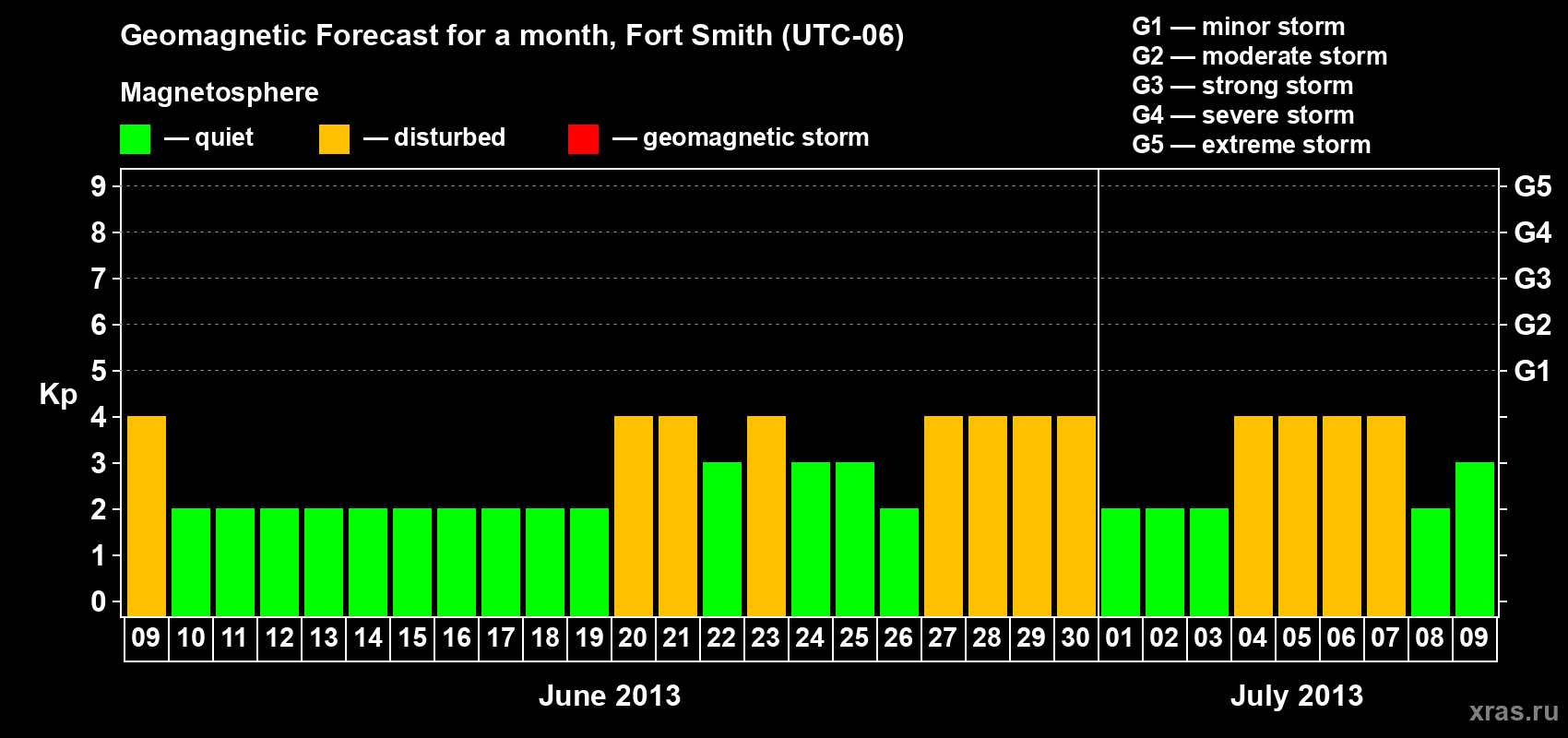The image size is (1568, 738).
Task: Click the G3 label on the right axis
Action: click(1533, 279)
